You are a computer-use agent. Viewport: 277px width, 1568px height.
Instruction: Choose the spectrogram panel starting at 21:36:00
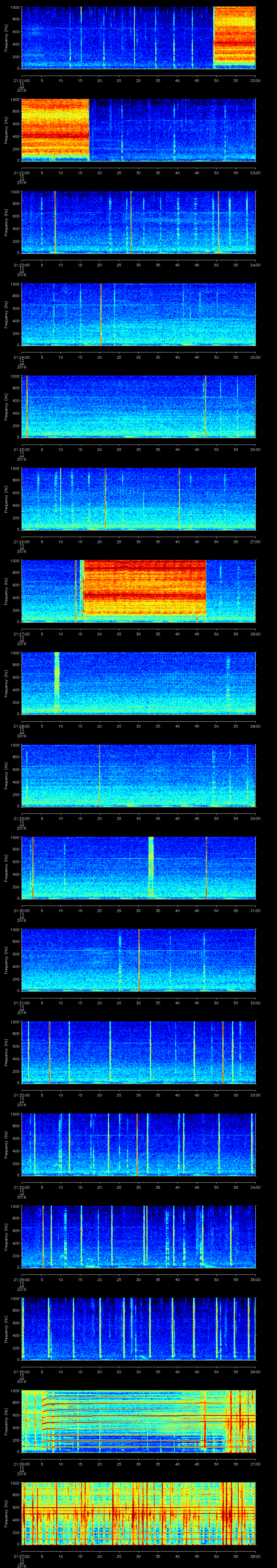(138, 1421)
